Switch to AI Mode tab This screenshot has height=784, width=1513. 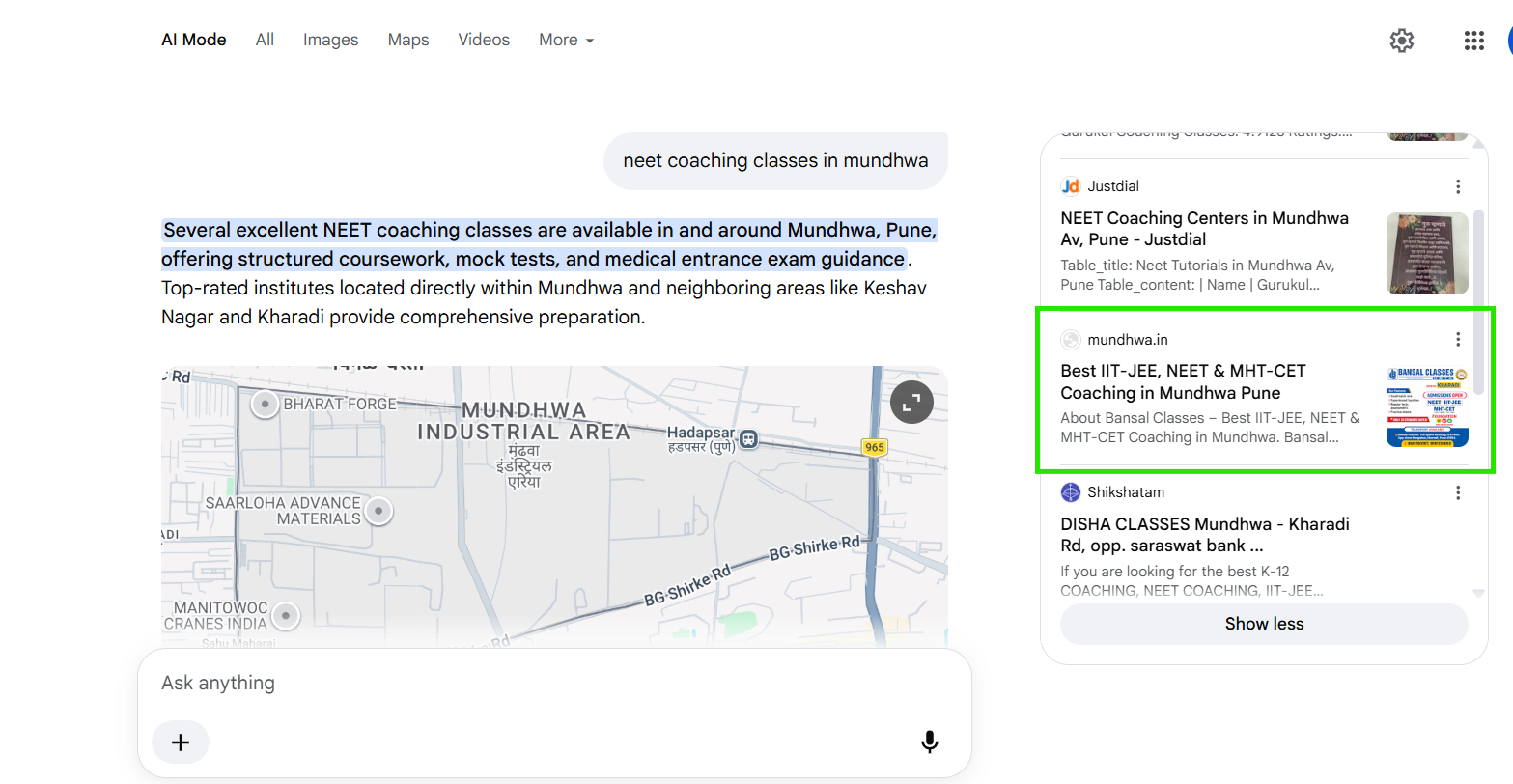click(x=194, y=40)
